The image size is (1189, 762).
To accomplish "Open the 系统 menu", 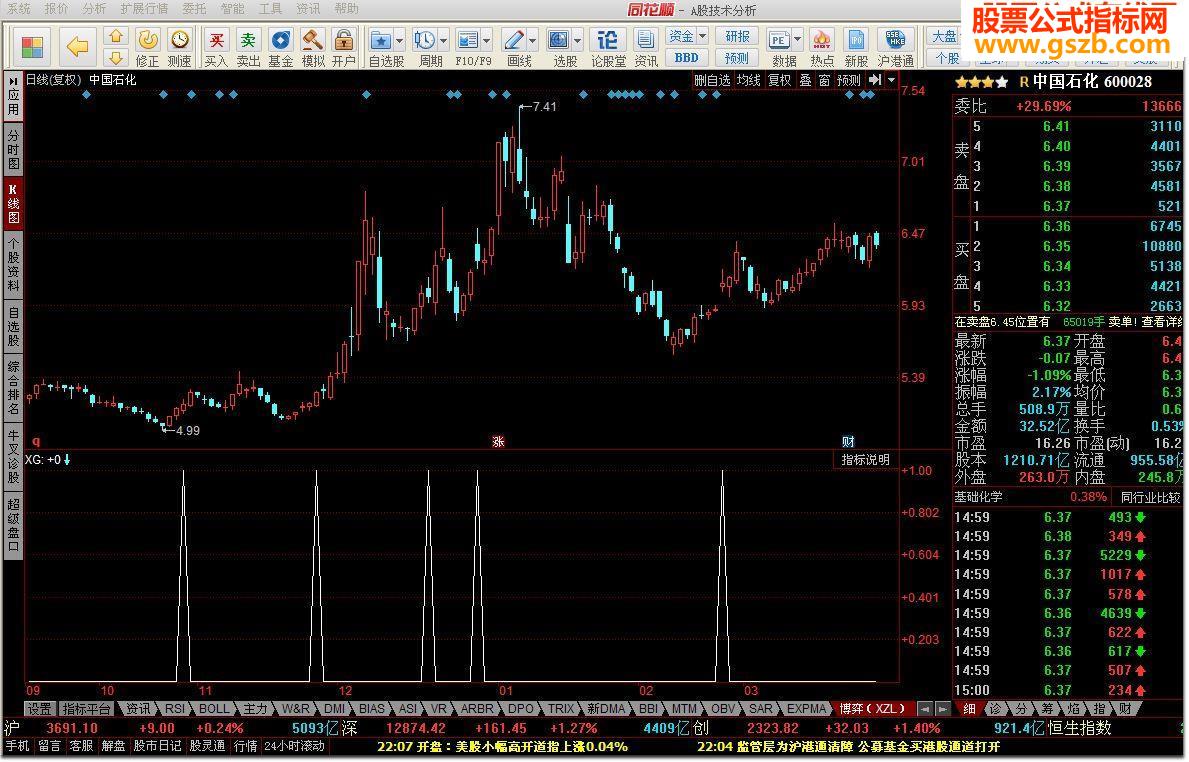I will coord(18,8).
